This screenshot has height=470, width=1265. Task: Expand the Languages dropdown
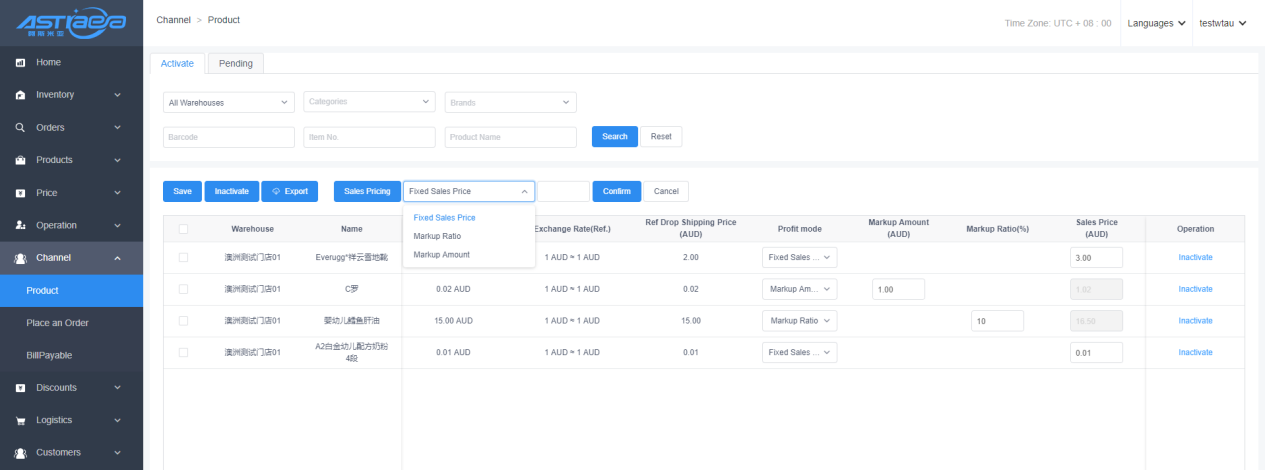pyautogui.click(x=1156, y=23)
